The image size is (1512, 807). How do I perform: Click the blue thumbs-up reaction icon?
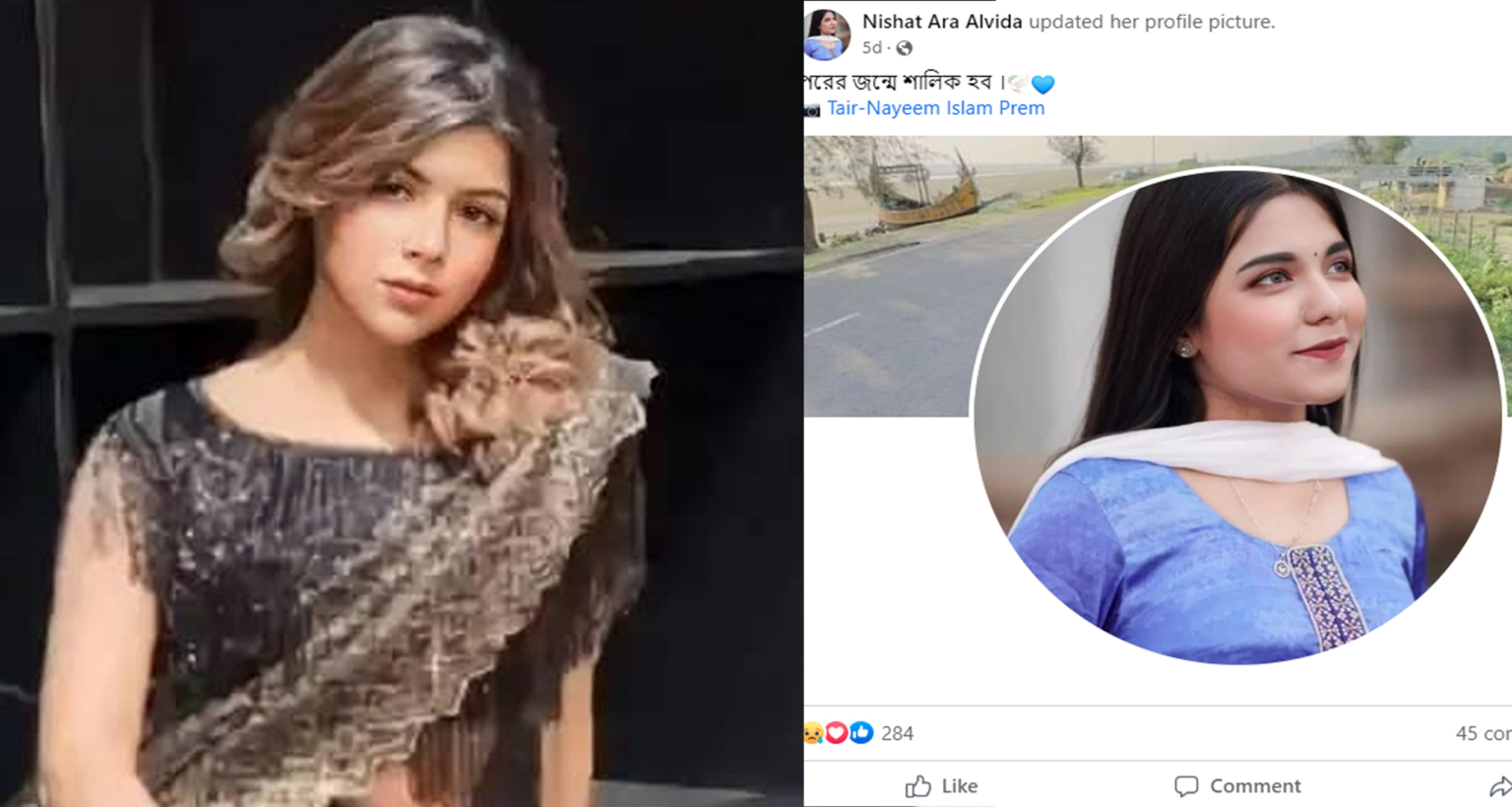coord(861,733)
